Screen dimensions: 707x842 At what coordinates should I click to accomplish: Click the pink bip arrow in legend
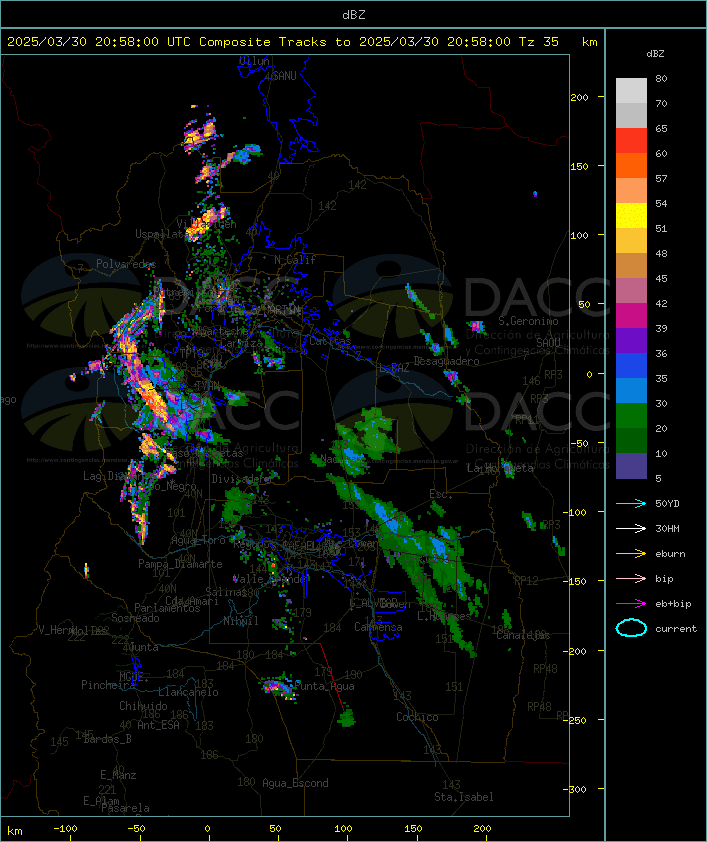click(x=631, y=578)
